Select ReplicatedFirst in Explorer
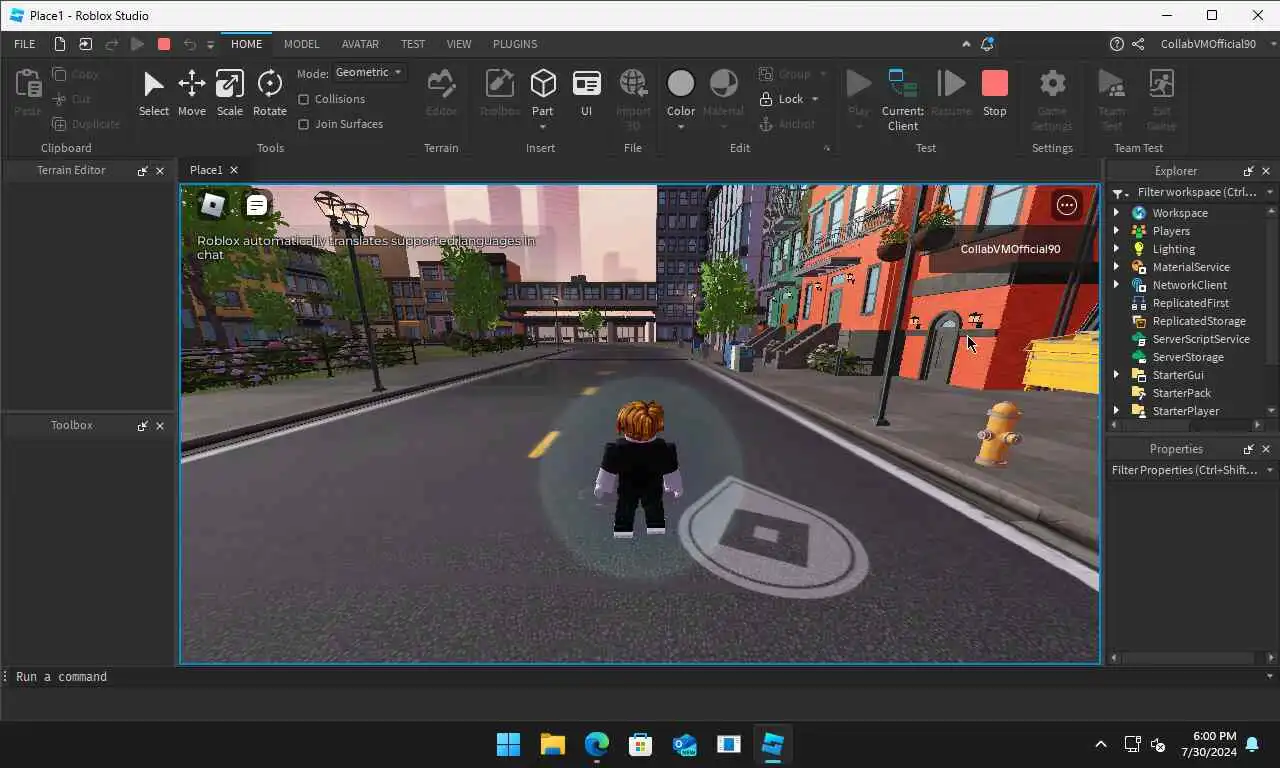 (x=1190, y=303)
